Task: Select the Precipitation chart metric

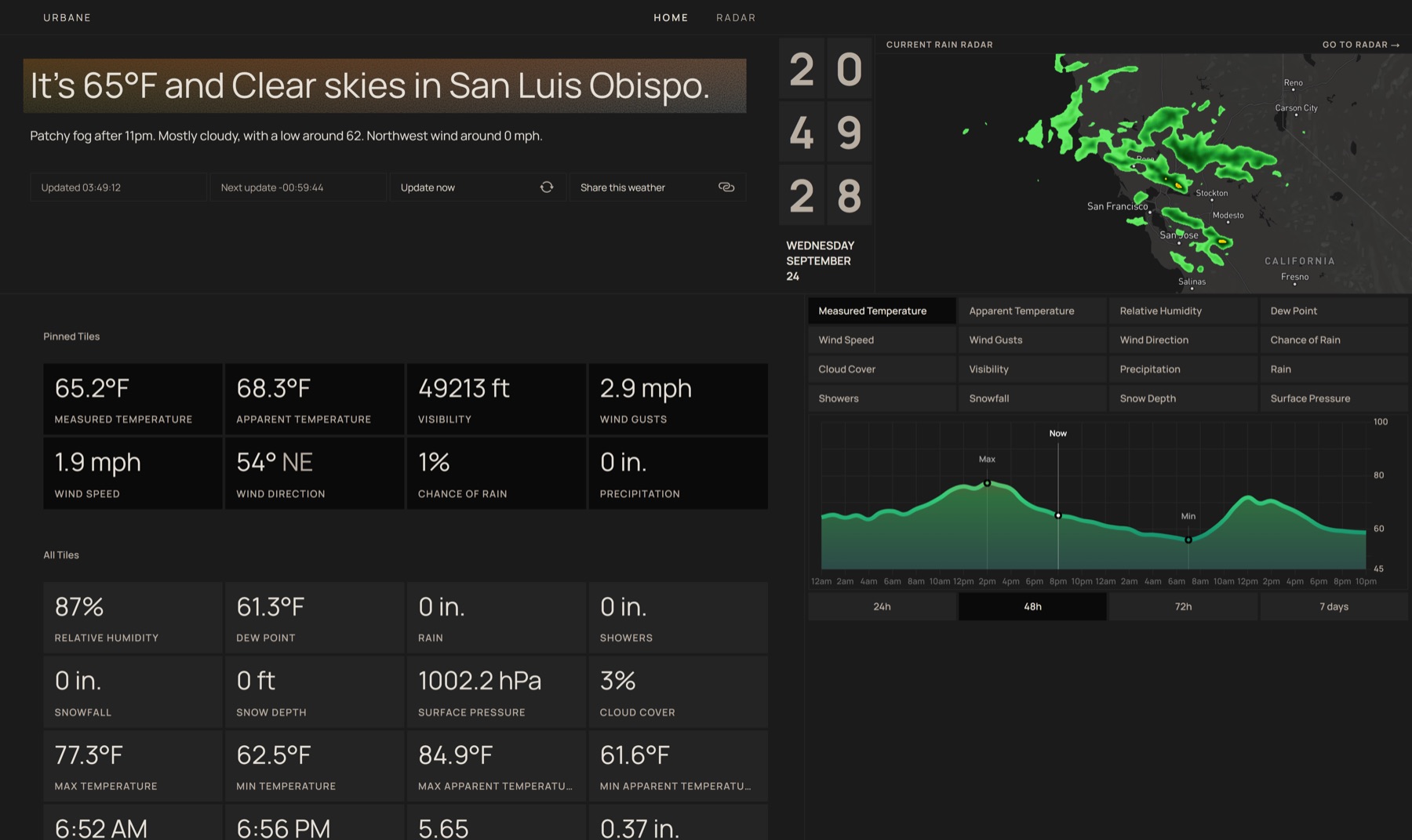Action: 1183,369
